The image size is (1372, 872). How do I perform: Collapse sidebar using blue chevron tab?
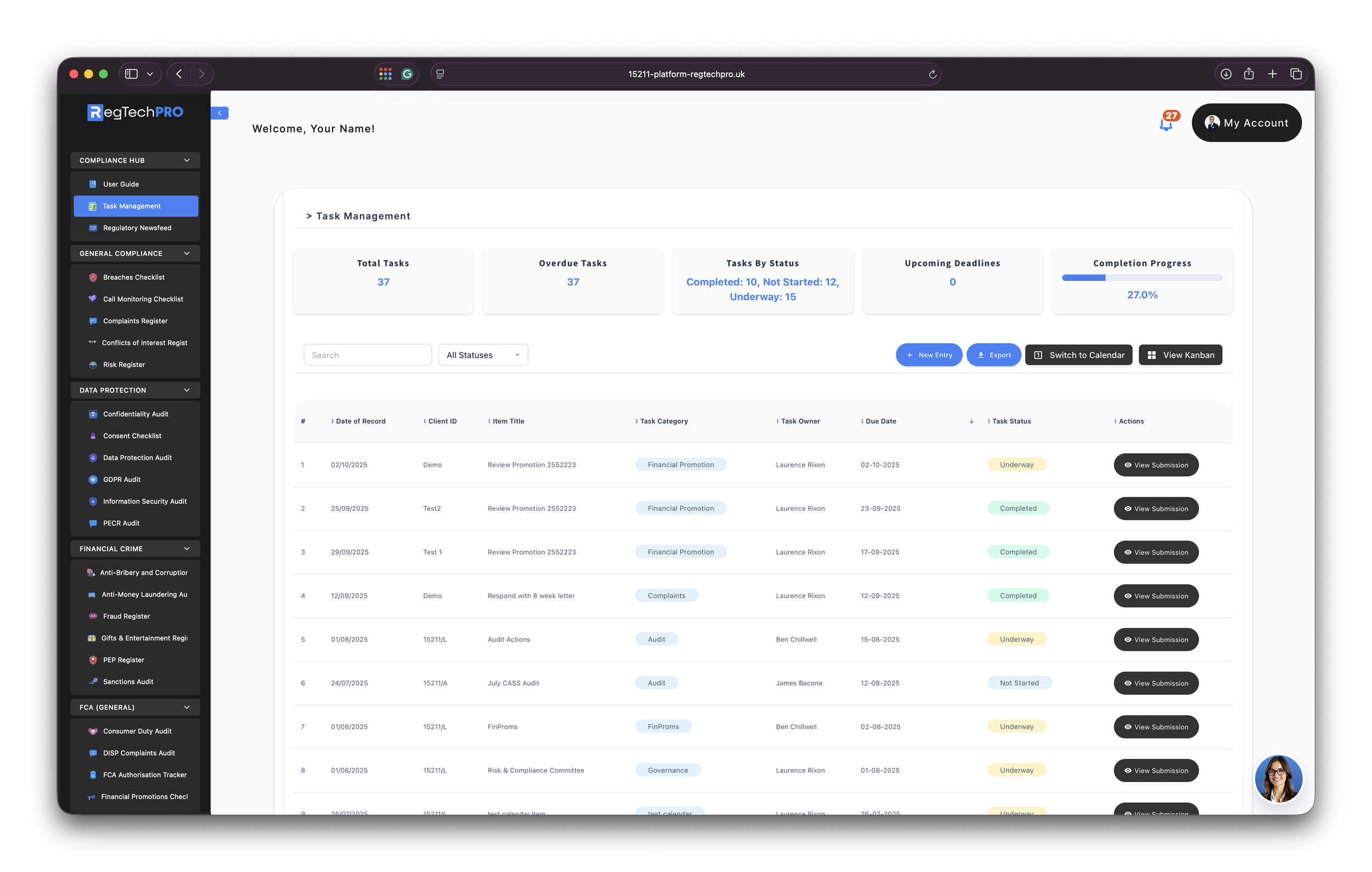pyautogui.click(x=220, y=113)
